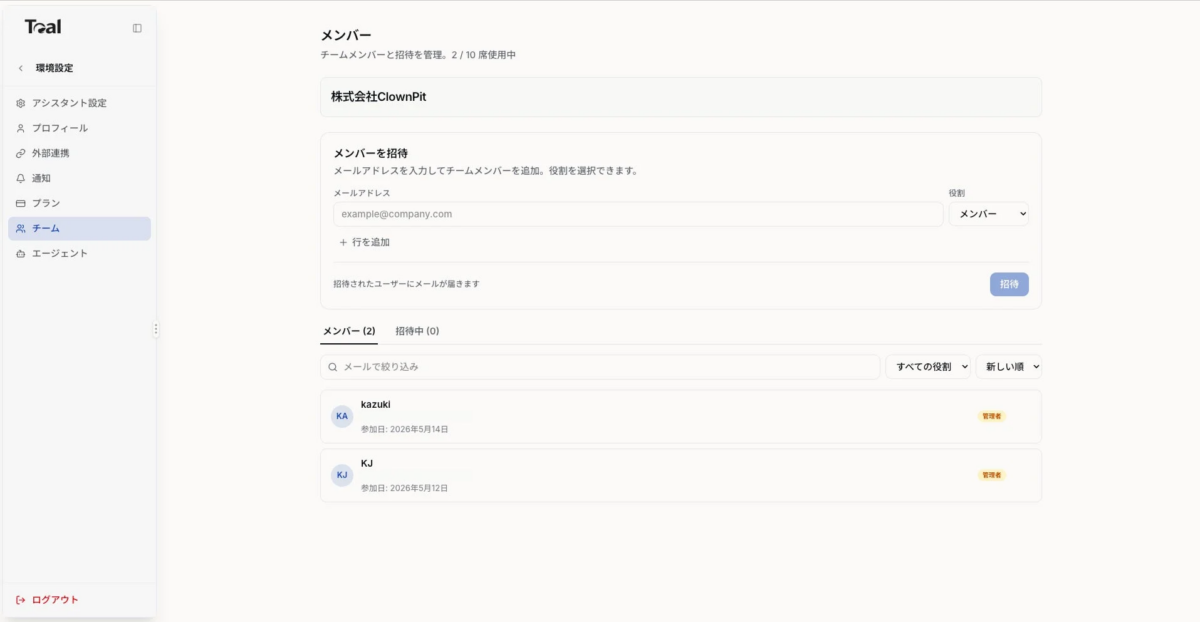
Task: Click the 通知 bell icon
Action: tap(21, 178)
